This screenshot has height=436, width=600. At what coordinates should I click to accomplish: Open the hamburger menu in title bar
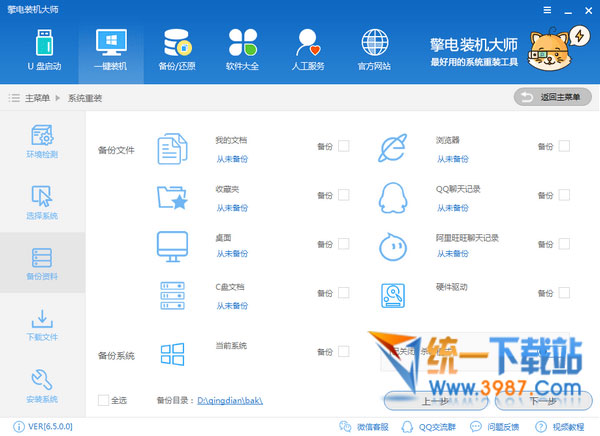548,10
